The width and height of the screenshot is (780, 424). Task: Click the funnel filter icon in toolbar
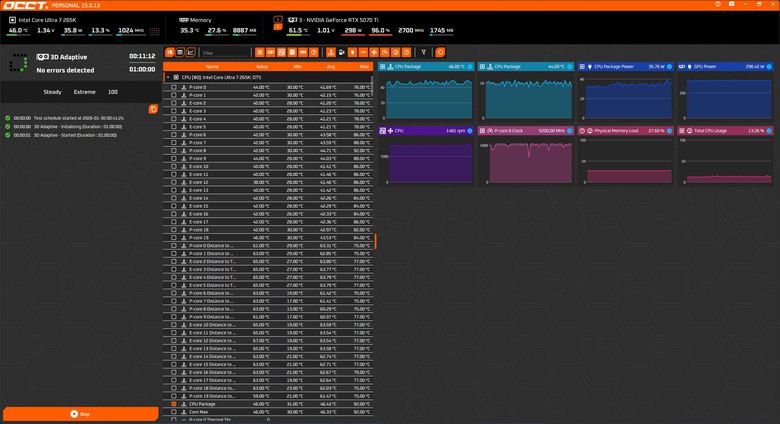(x=424, y=52)
